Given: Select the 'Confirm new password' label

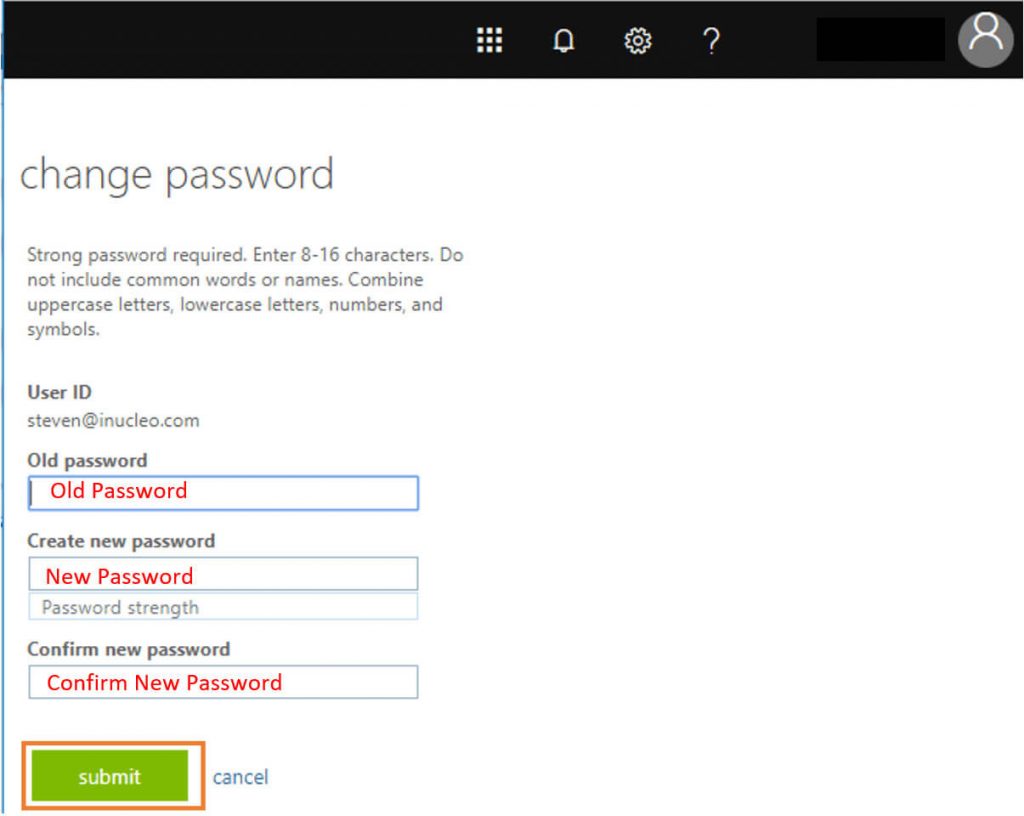Looking at the screenshot, I should coord(129,649).
